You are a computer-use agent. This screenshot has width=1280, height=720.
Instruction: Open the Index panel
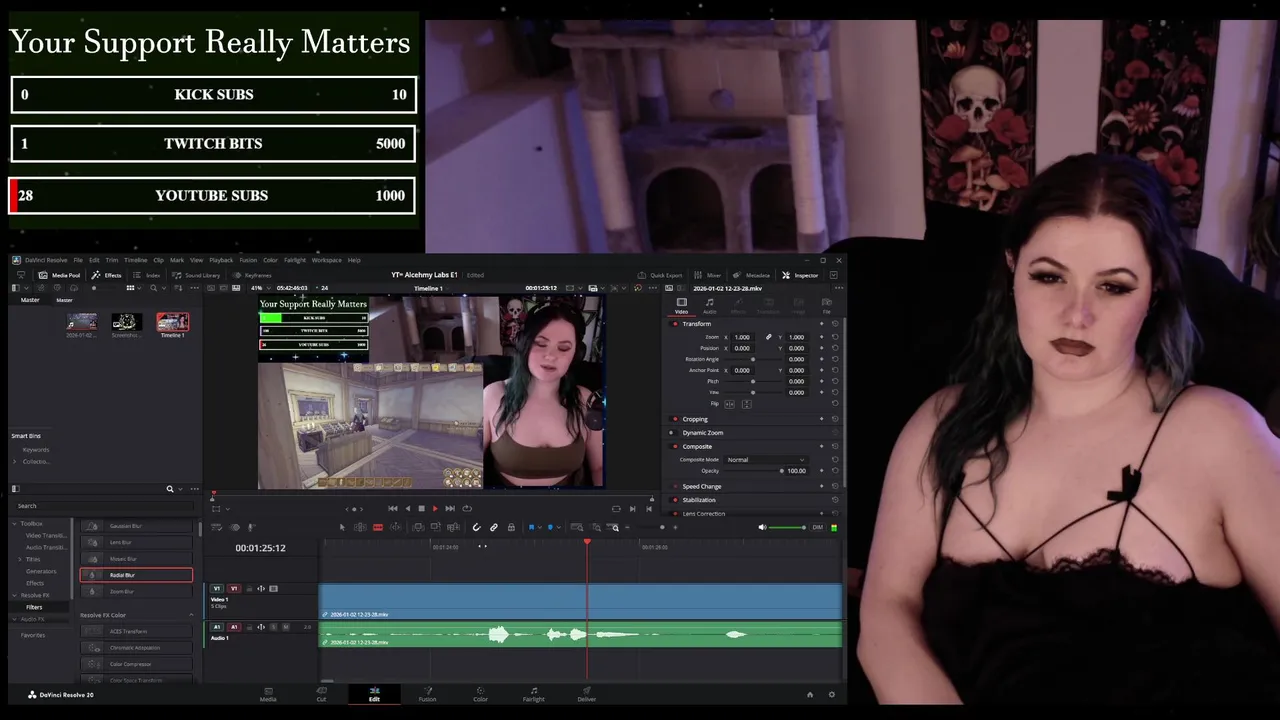coord(147,275)
